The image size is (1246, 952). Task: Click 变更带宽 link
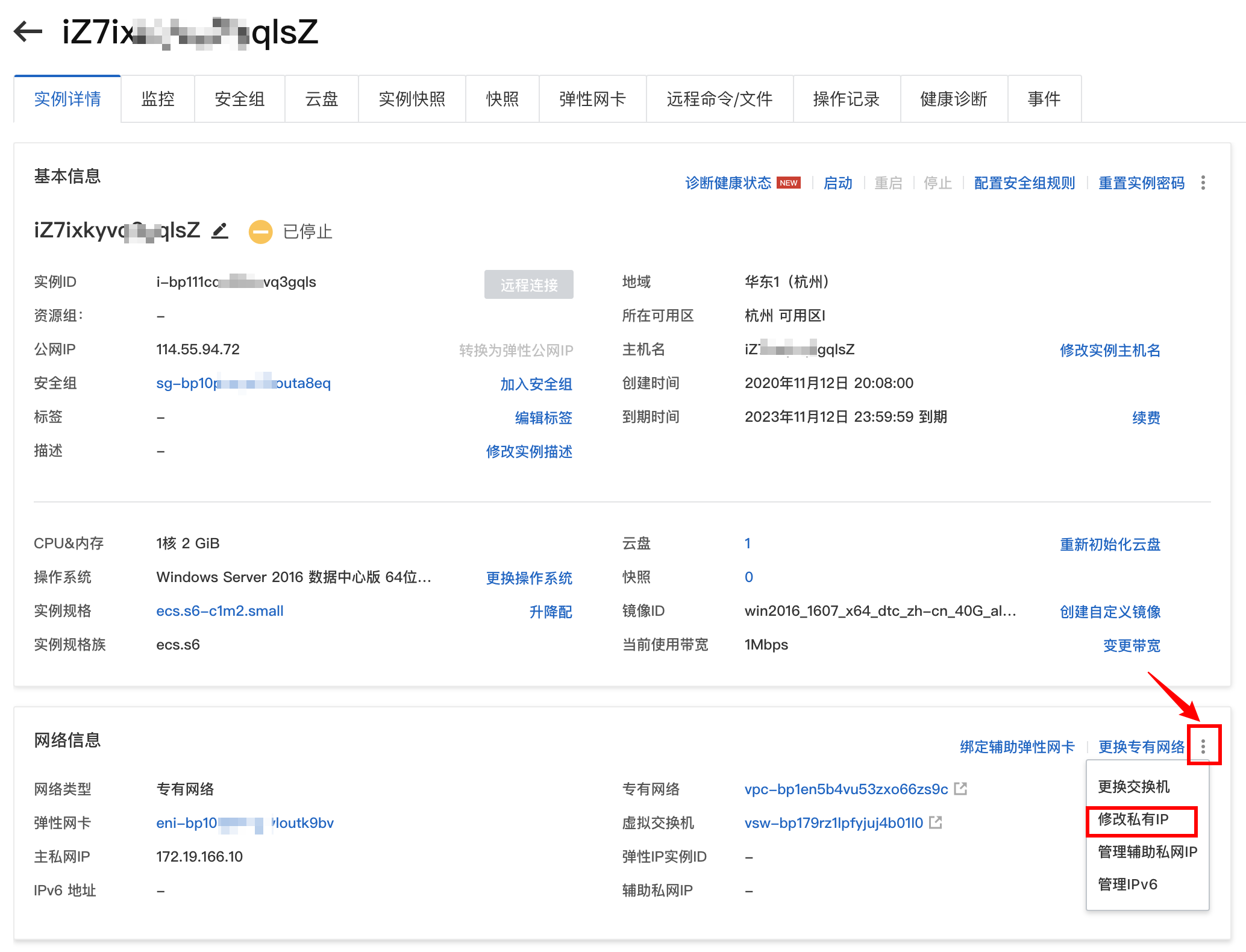tap(1132, 645)
